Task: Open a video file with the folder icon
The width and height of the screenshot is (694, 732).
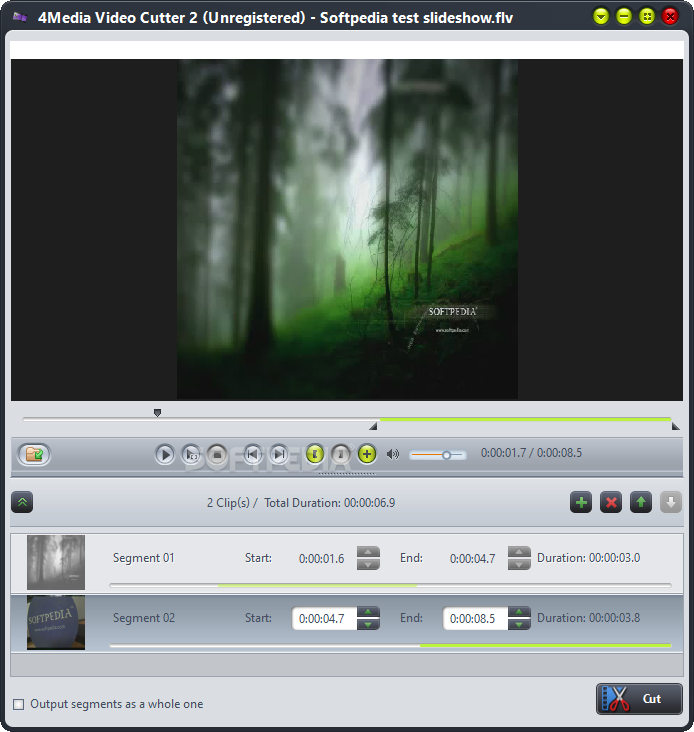Action: 34,454
